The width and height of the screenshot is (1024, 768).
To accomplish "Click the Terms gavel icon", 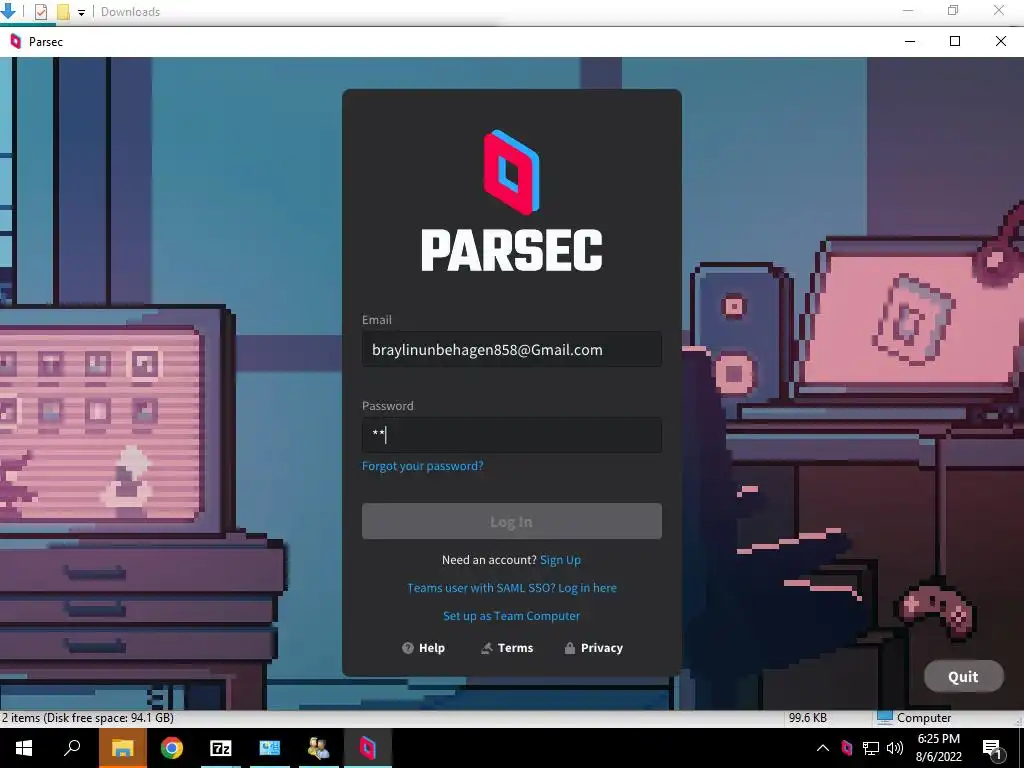I will [x=487, y=648].
